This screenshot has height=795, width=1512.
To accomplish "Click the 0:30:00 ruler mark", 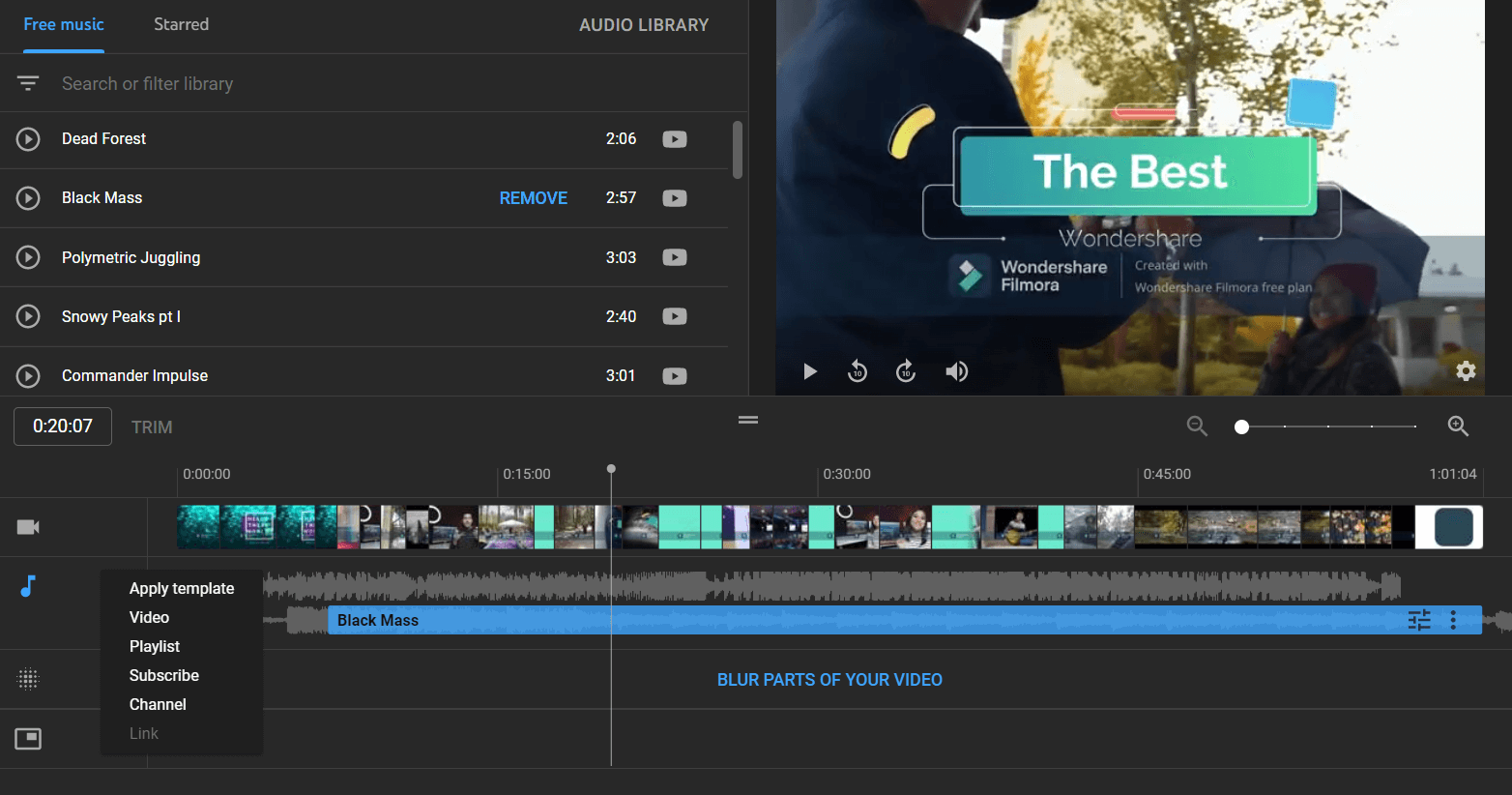I will (847, 475).
